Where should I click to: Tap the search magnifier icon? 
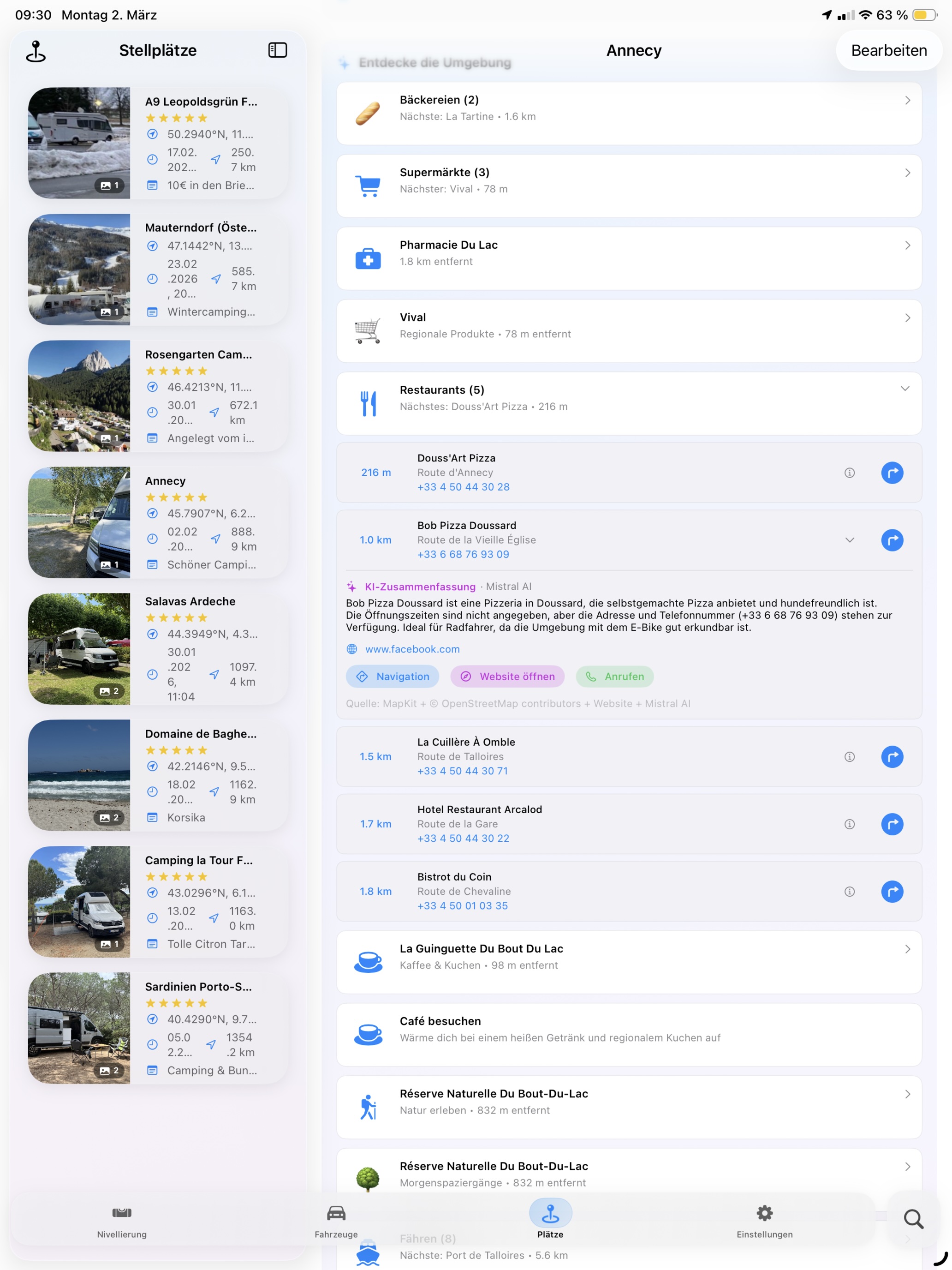[913, 1218]
